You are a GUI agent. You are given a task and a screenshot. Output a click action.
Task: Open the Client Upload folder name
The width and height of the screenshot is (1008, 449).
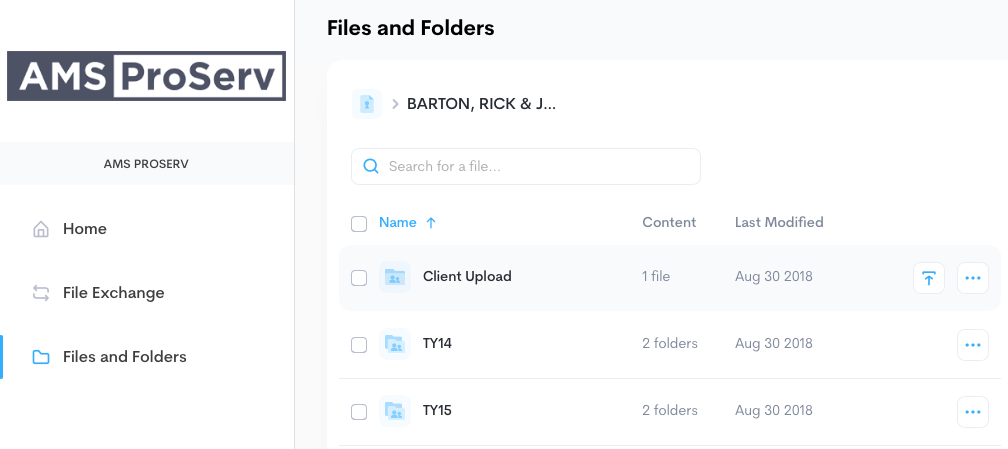[467, 277]
